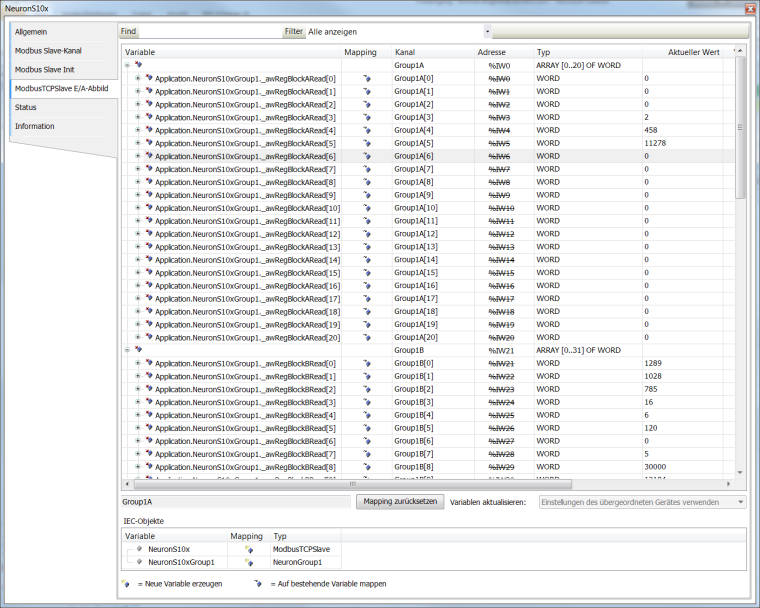This screenshot has width=760, height=608.
Task: Click the vertical scrollbar of variable table
Action: pos(740,300)
